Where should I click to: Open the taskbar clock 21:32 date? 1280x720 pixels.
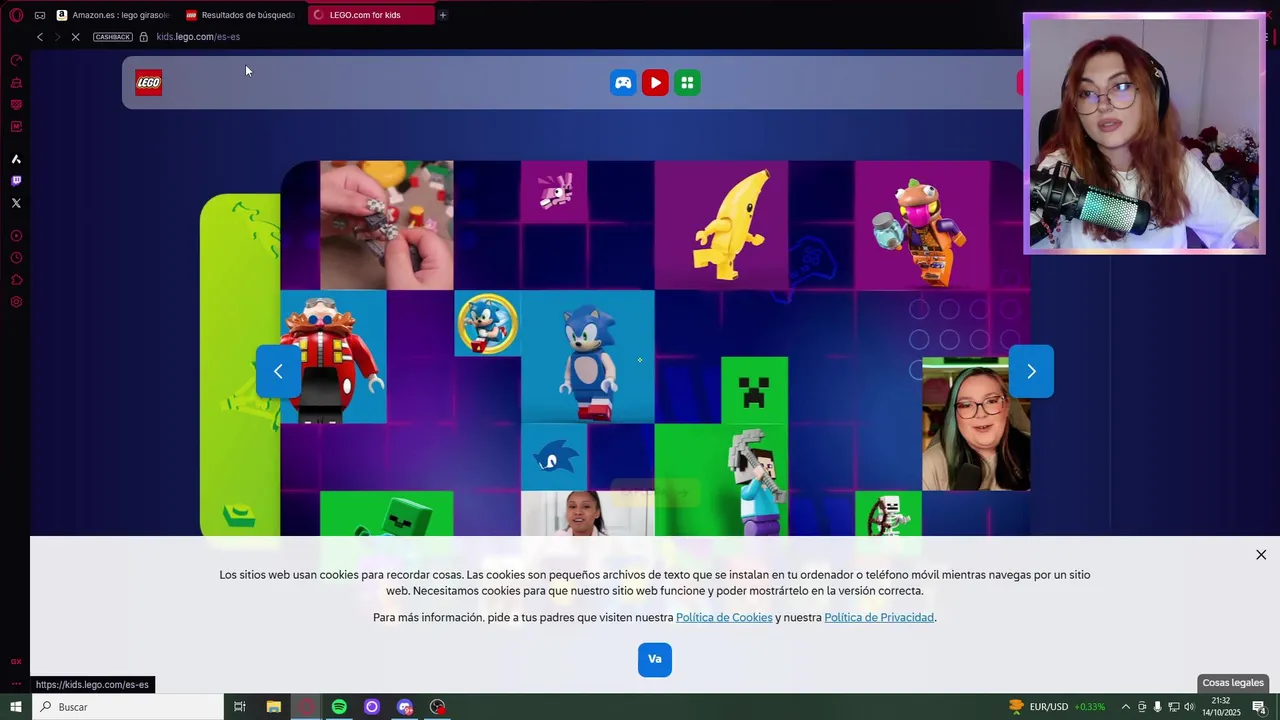(x=1221, y=707)
